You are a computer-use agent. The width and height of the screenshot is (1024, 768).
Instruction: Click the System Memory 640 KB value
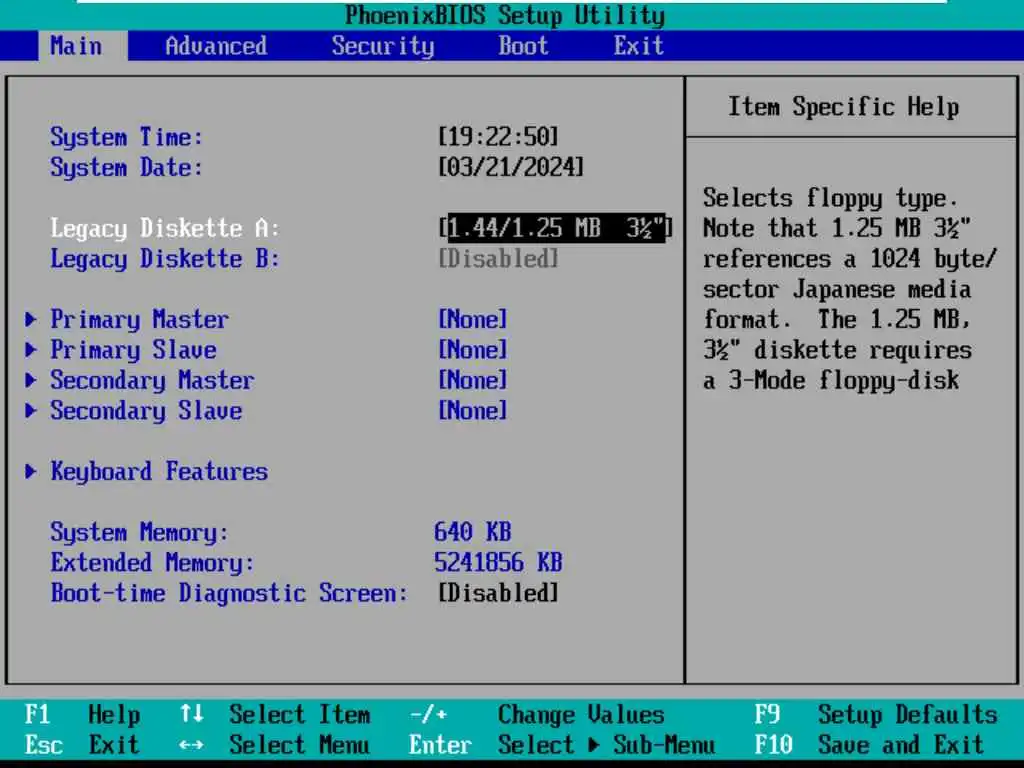[x=473, y=532]
